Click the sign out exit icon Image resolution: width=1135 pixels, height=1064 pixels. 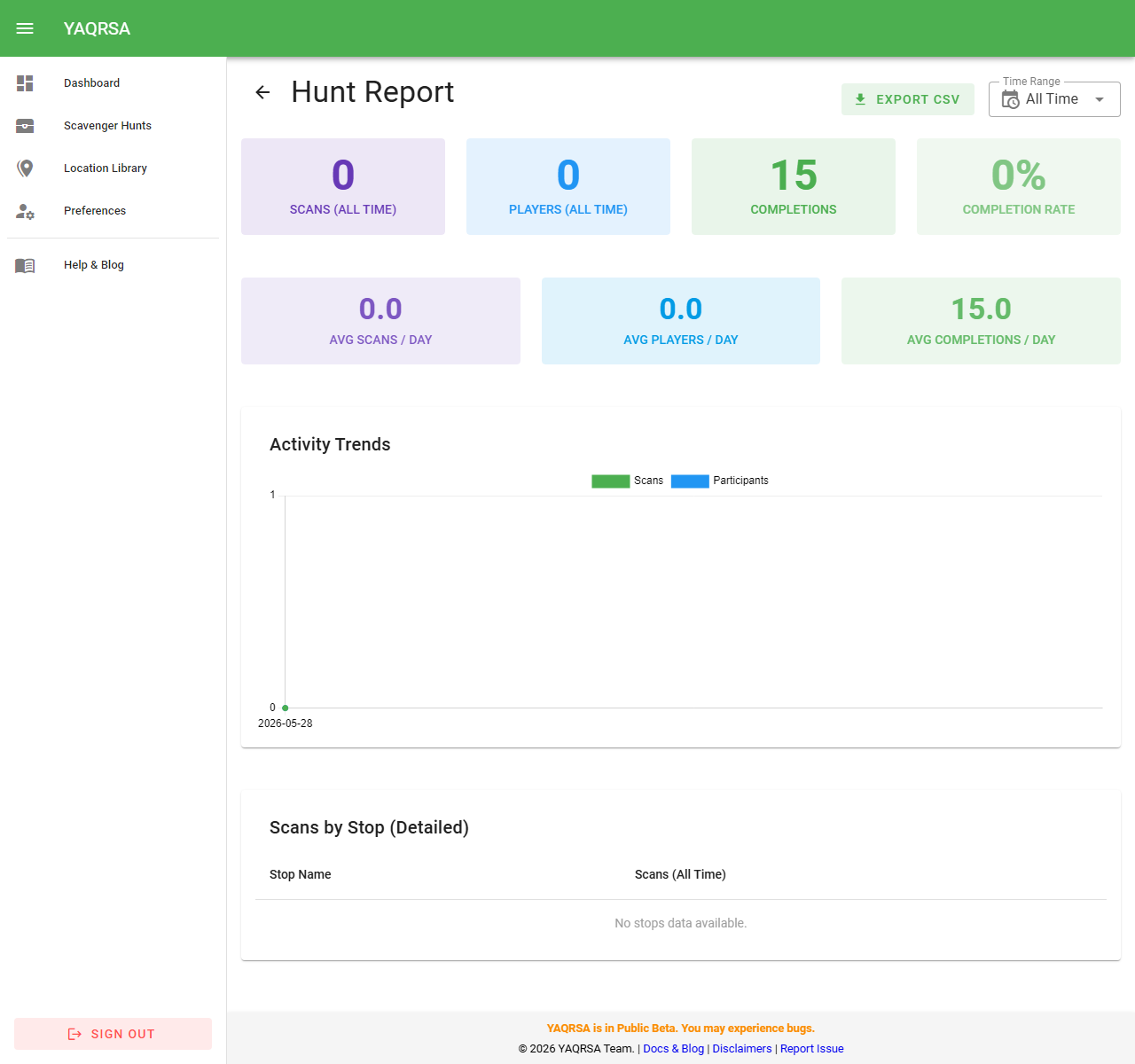coord(74,1034)
